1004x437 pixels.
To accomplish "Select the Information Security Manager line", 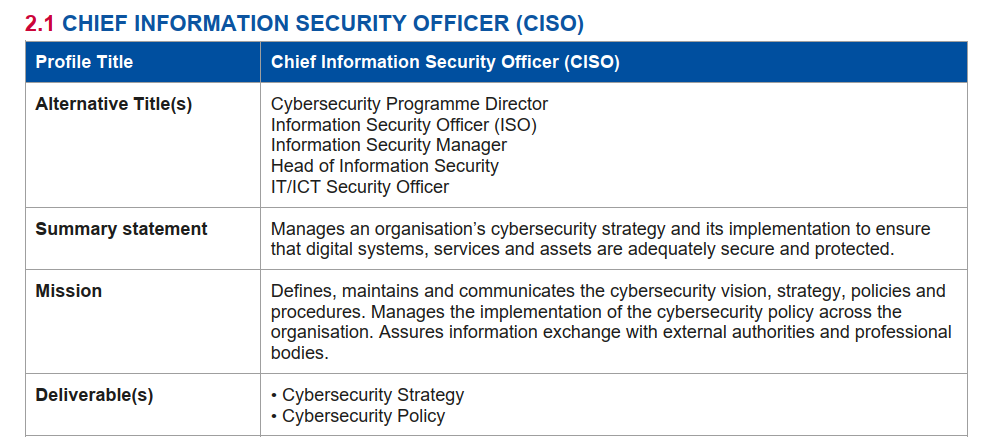I will pos(389,145).
